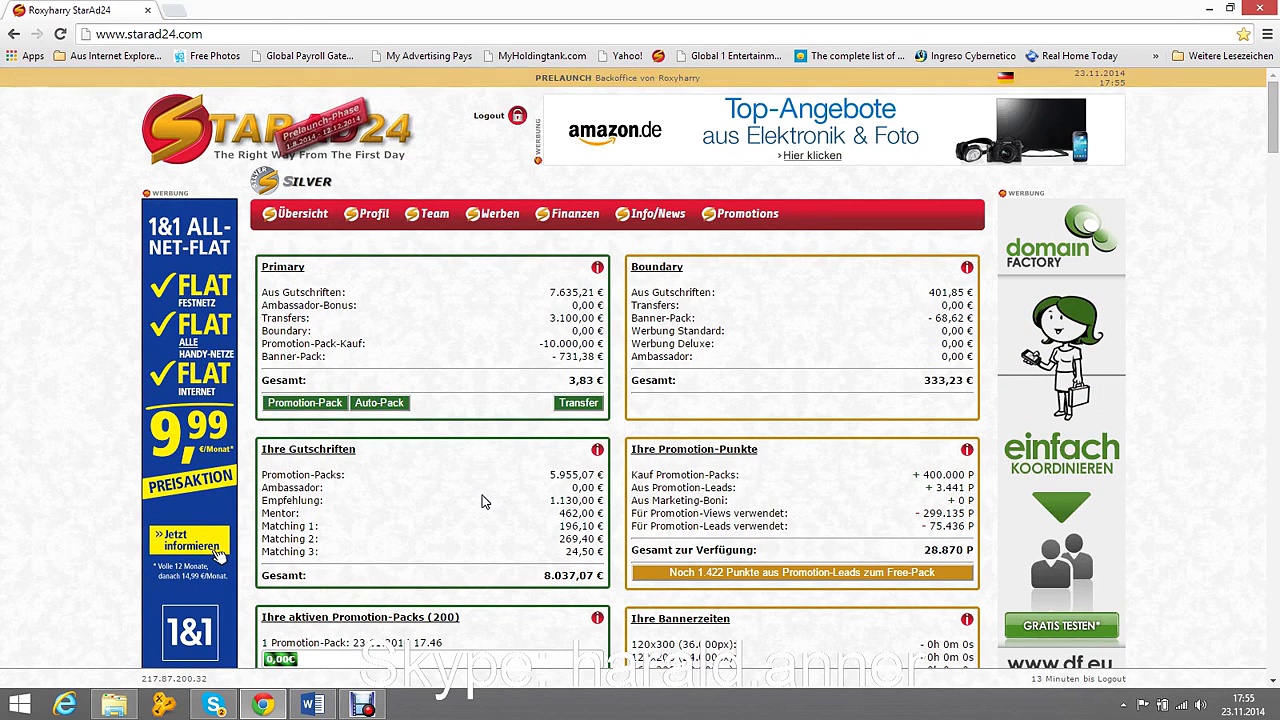Image resolution: width=1280 pixels, height=720 pixels.
Task: Open the Chrome menu button
Action: point(1267,34)
